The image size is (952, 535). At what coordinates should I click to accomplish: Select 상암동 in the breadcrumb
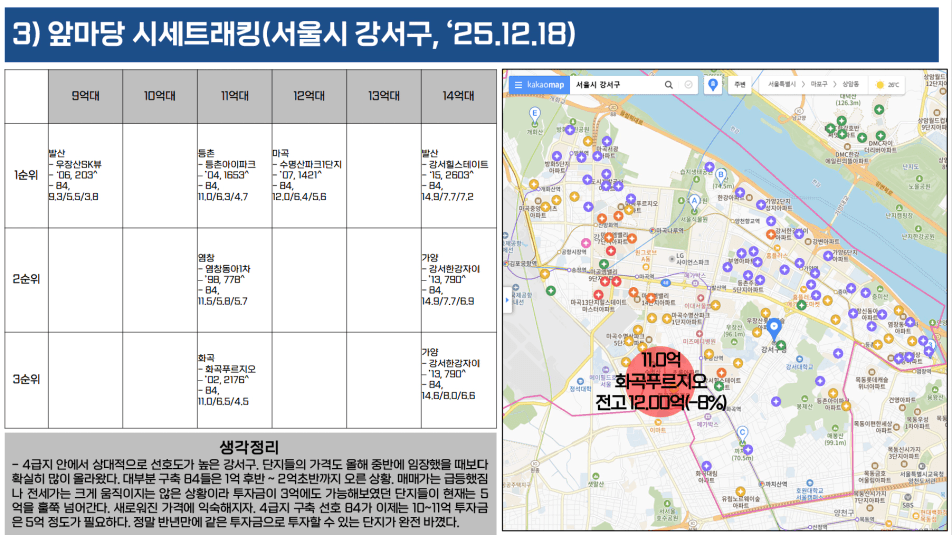pos(850,85)
